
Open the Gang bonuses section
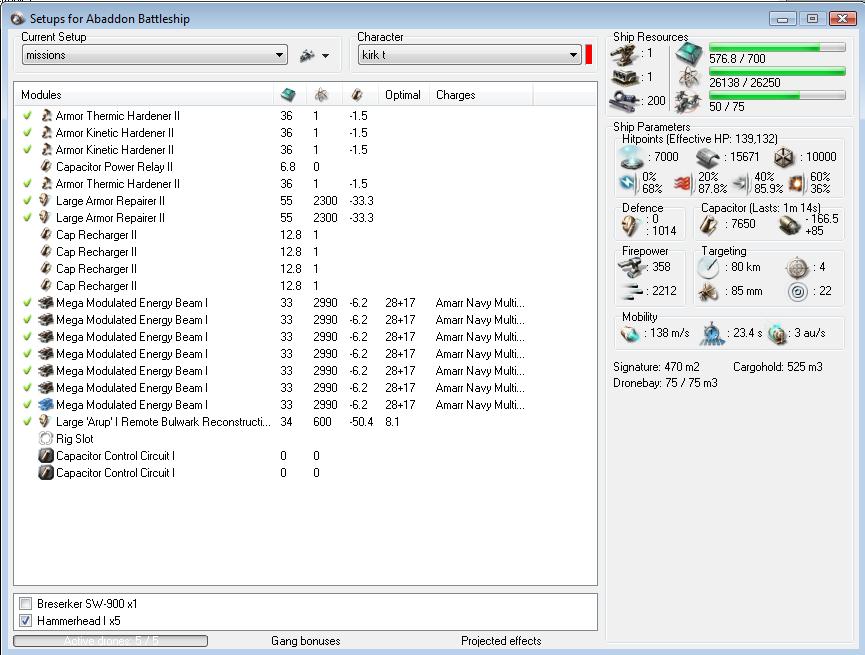click(306, 641)
